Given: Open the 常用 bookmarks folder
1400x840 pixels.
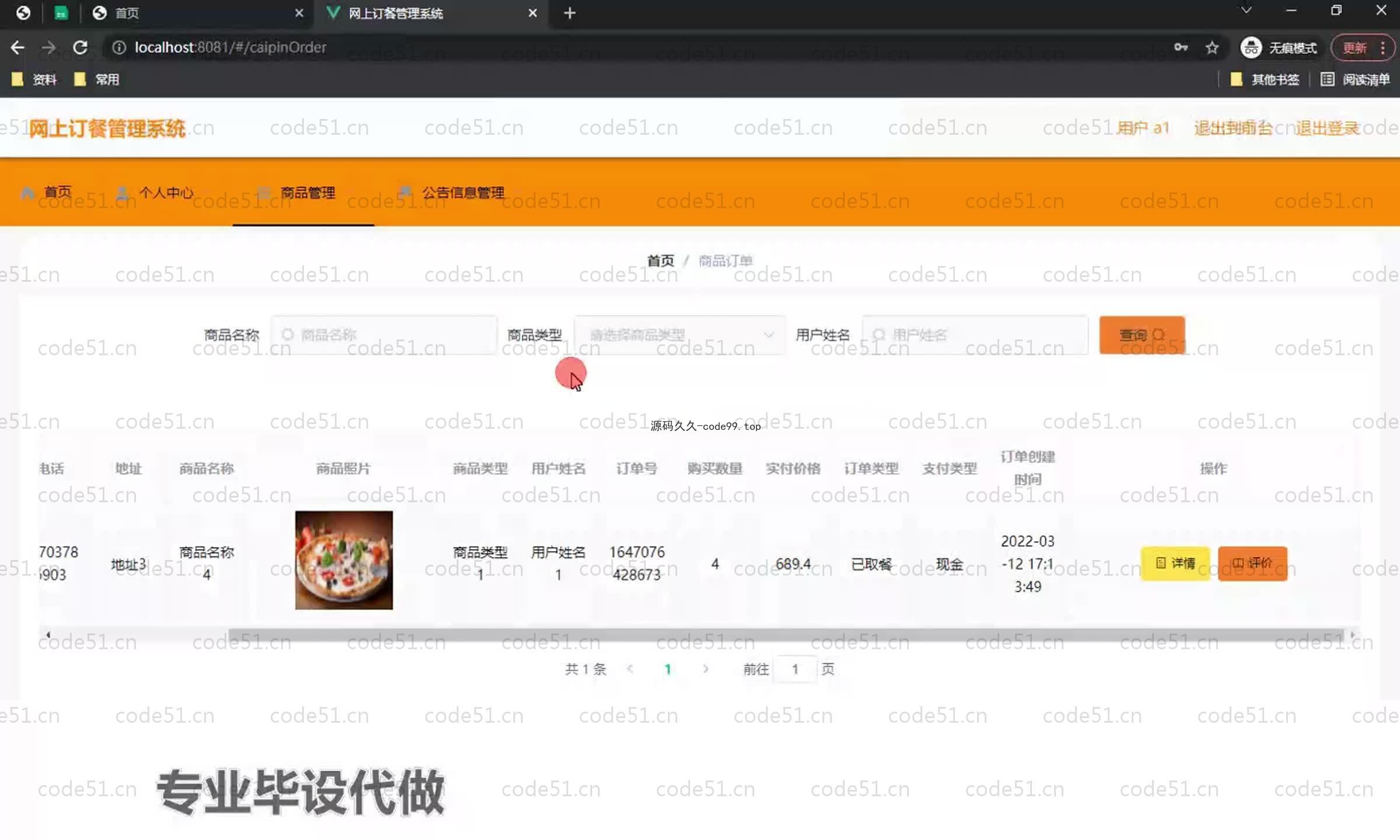Looking at the screenshot, I should (x=97, y=79).
